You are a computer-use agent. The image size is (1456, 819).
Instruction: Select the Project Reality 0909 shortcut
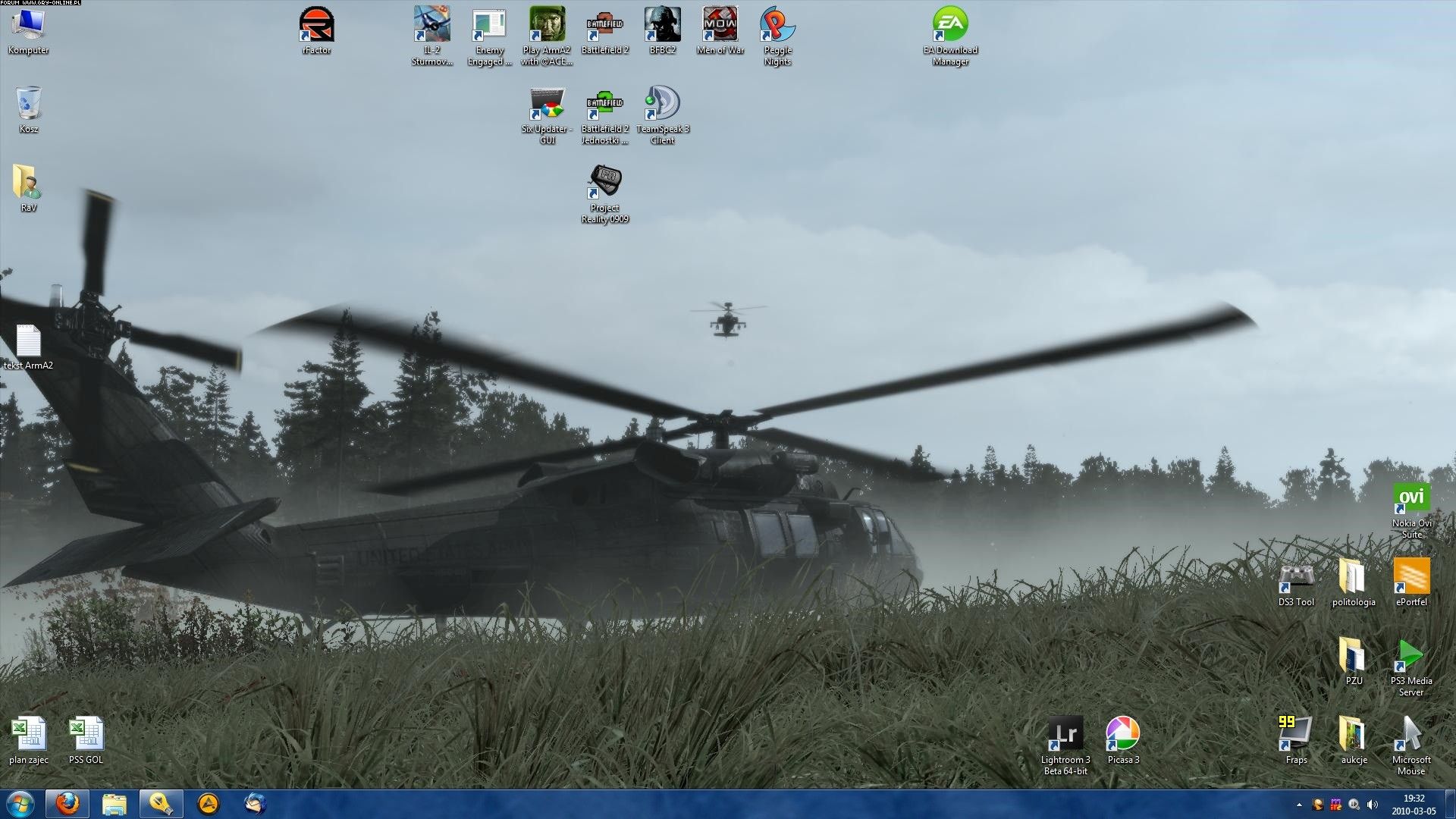(x=604, y=184)
